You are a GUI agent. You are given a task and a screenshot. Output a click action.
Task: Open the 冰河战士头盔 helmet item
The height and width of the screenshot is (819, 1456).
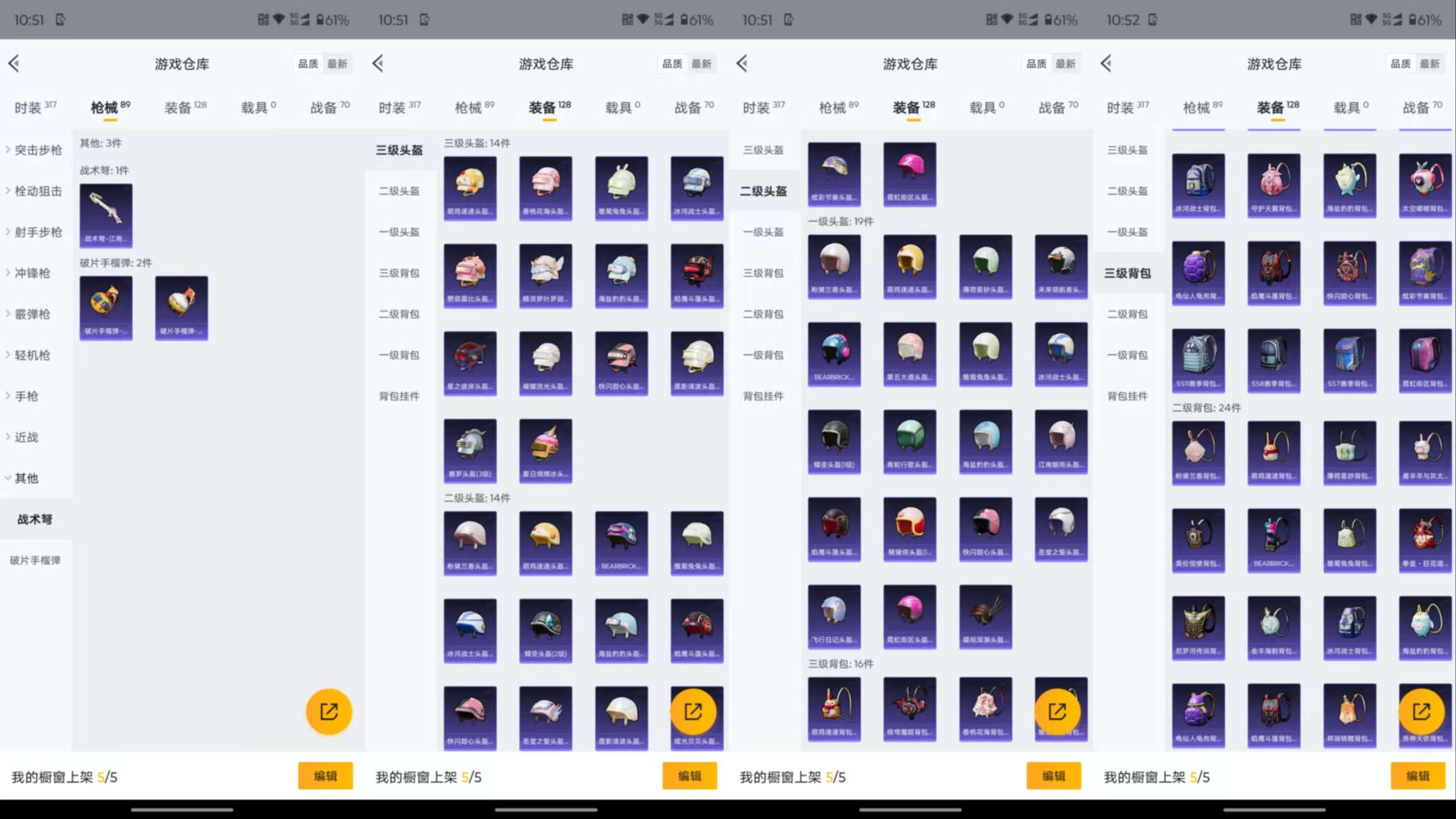[698, 188]
